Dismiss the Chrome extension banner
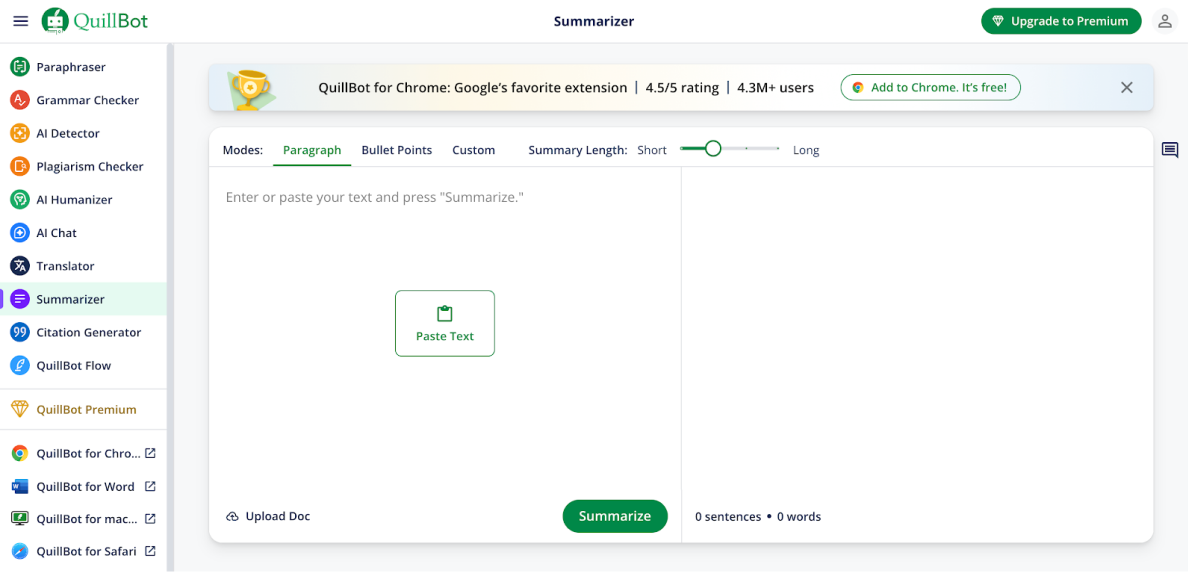 pos(1126,88)
